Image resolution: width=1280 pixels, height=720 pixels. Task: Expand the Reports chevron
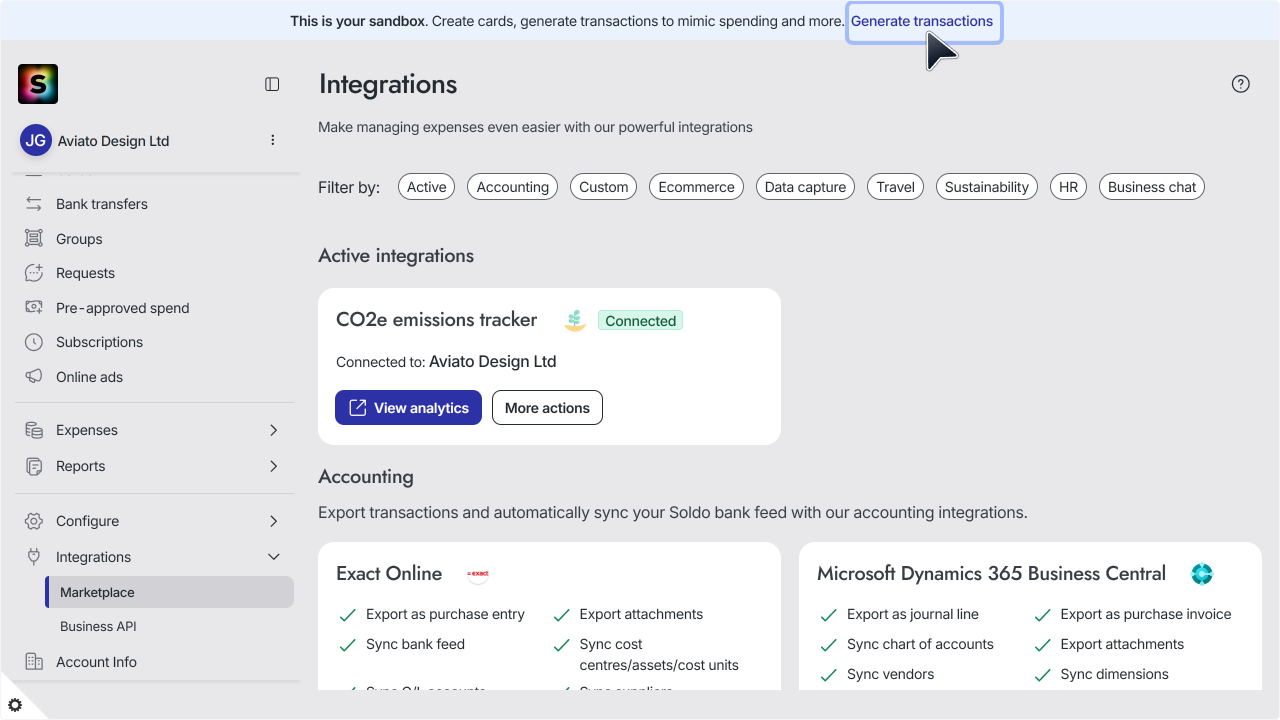tap(274, 466)
